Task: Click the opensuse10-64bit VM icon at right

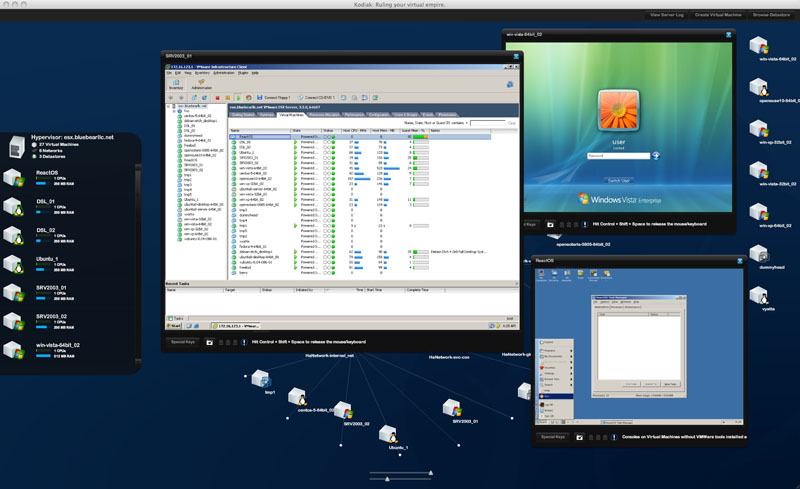Action: click(759, 87)
